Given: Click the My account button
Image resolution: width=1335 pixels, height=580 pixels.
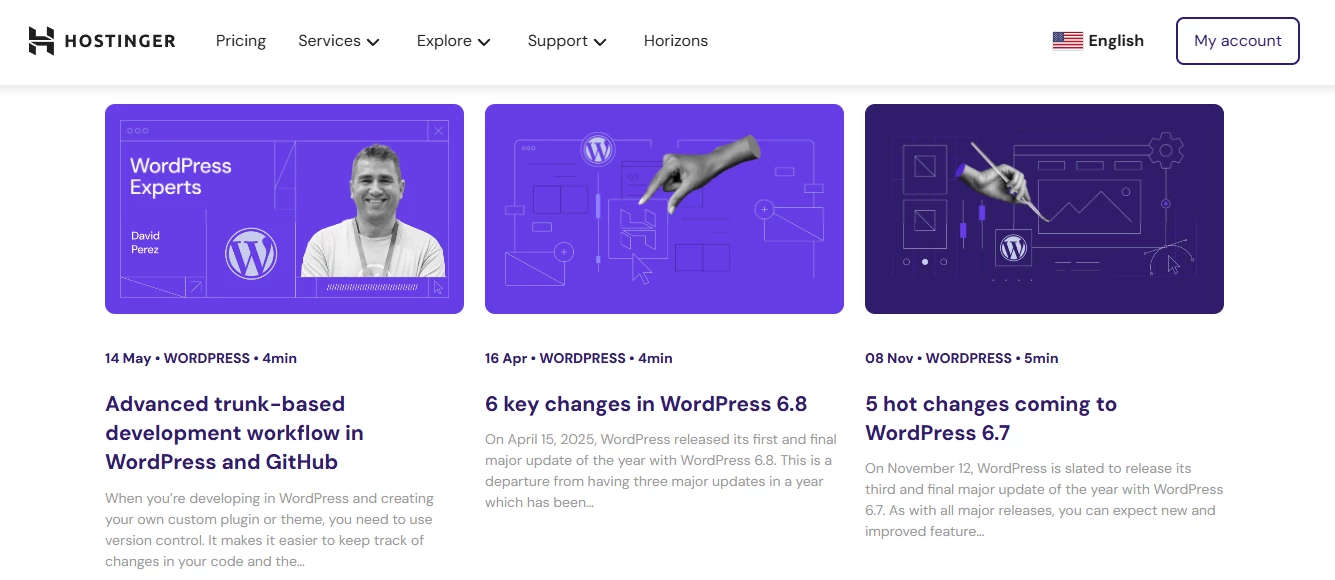Looking at the screenshot, I should pyautogui.click(x=1238, y=41).
